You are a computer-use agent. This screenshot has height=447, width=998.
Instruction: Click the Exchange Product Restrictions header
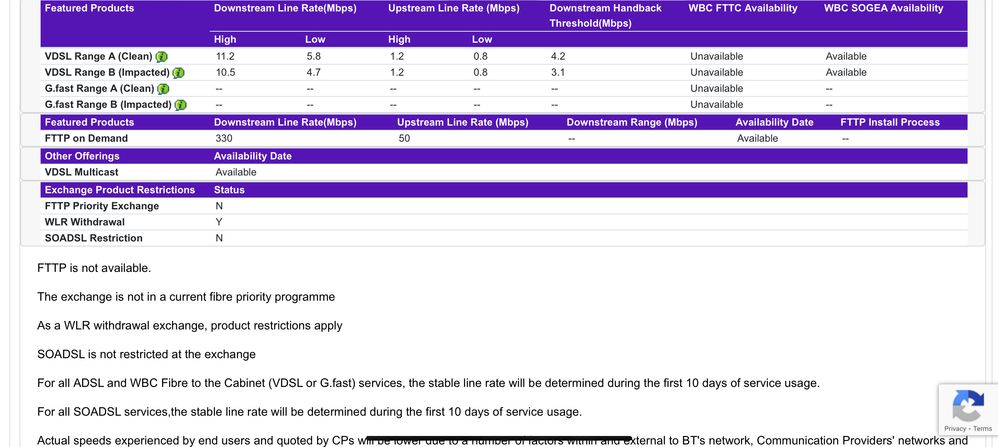(x=119, y=190)
